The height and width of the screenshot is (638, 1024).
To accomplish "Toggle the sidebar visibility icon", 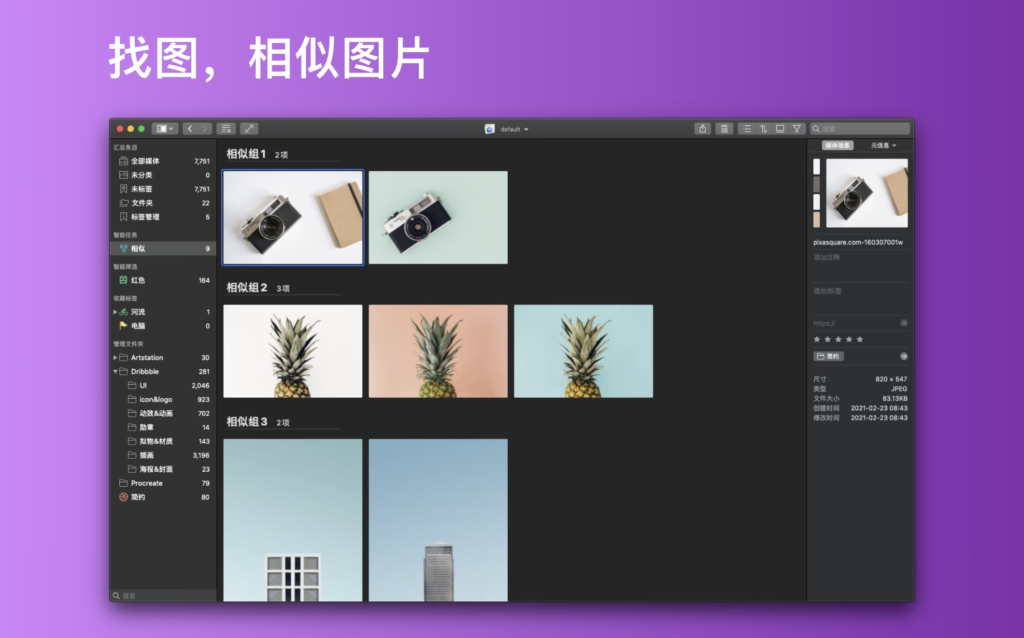I will coord(163,128).
